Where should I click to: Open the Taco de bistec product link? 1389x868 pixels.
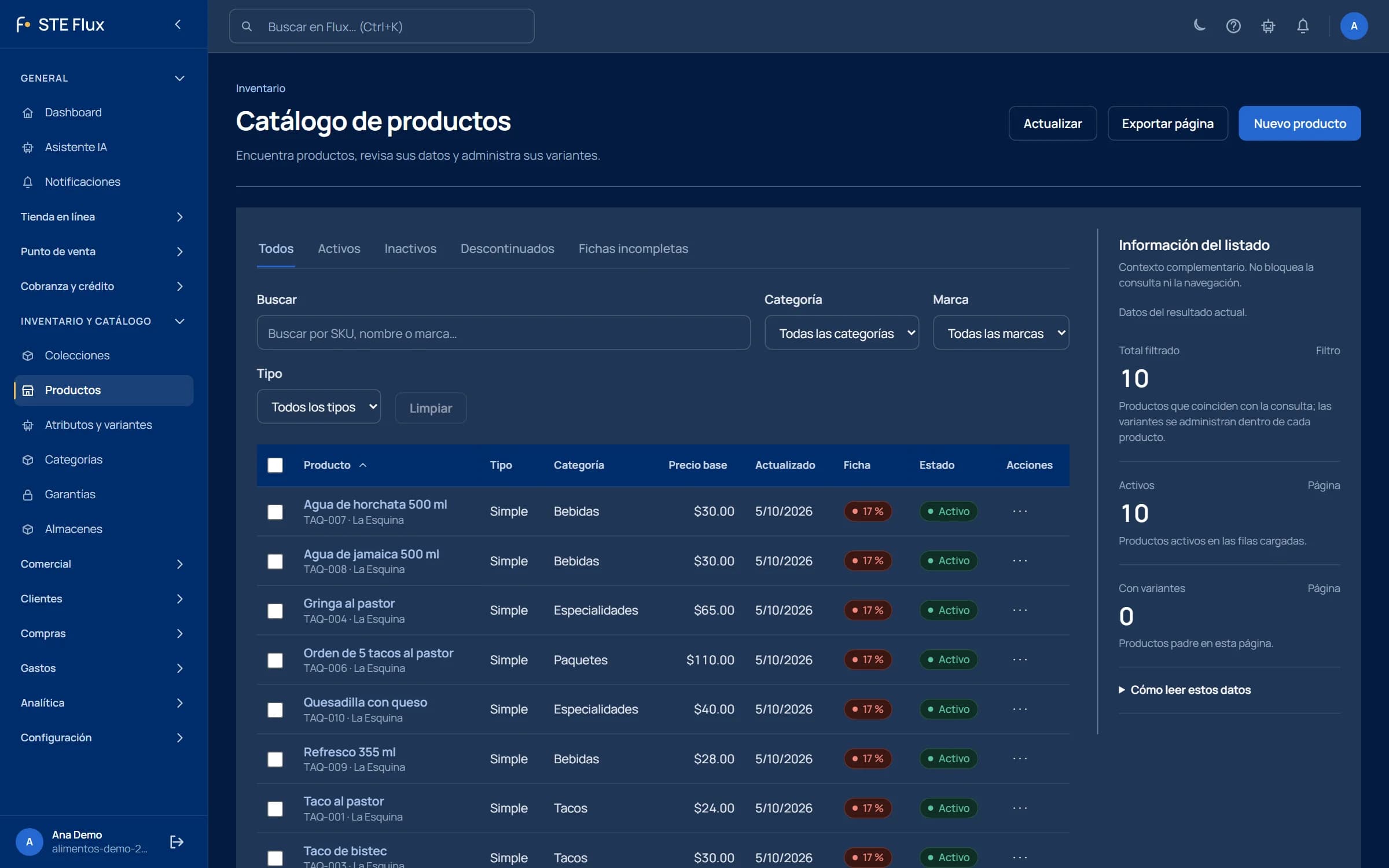[x=345, y=851]
